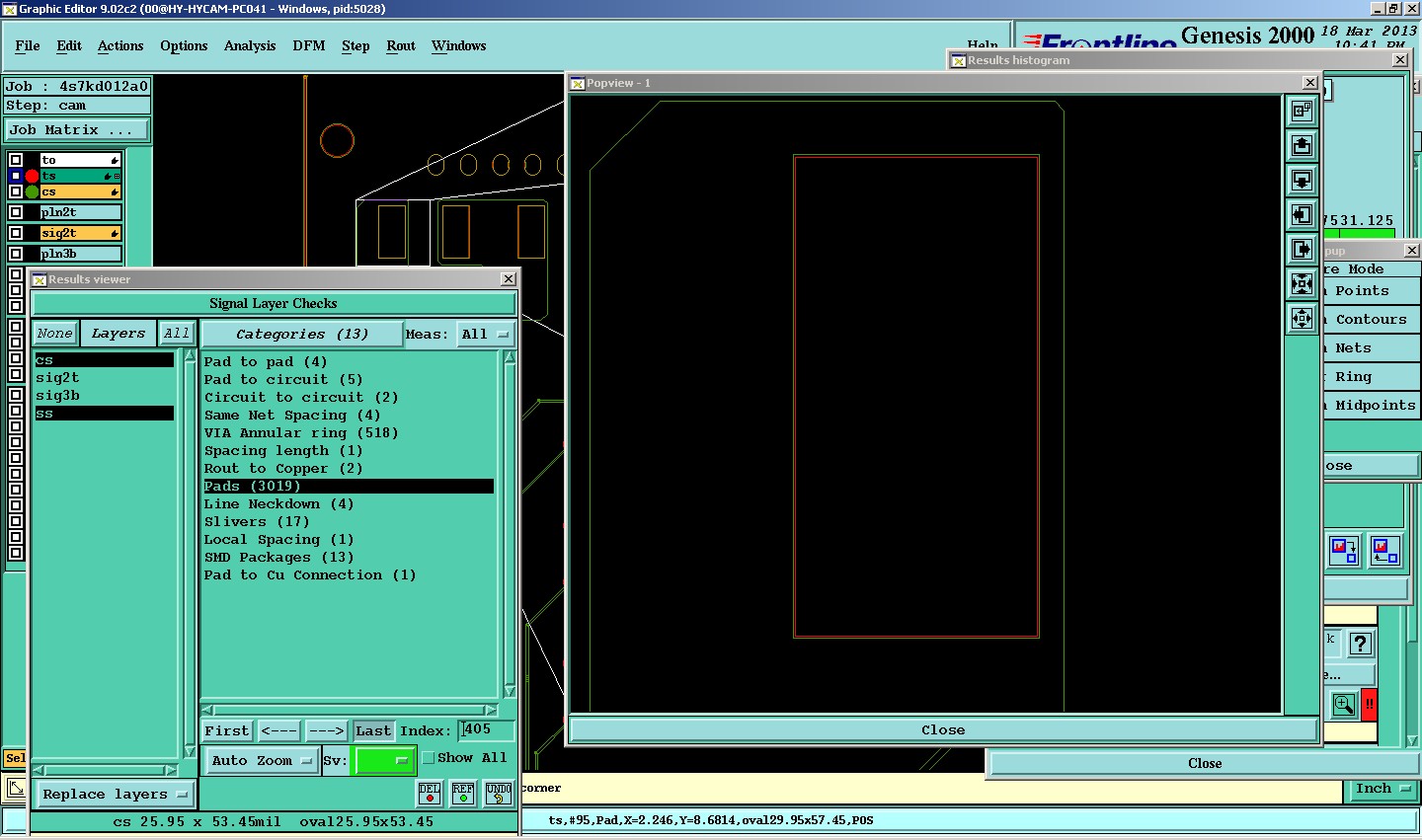Click the Results histogram window title icon
This screenshot has height=840, width=1422.
[x=958, y=60]
